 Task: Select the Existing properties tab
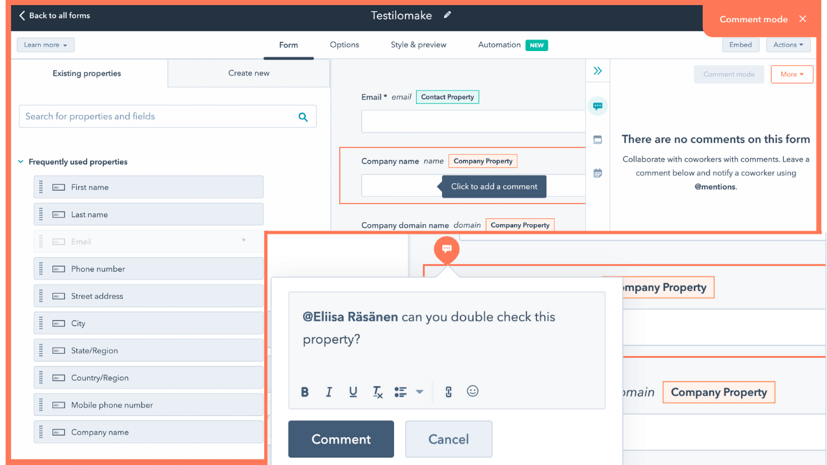tap(87, 73)
